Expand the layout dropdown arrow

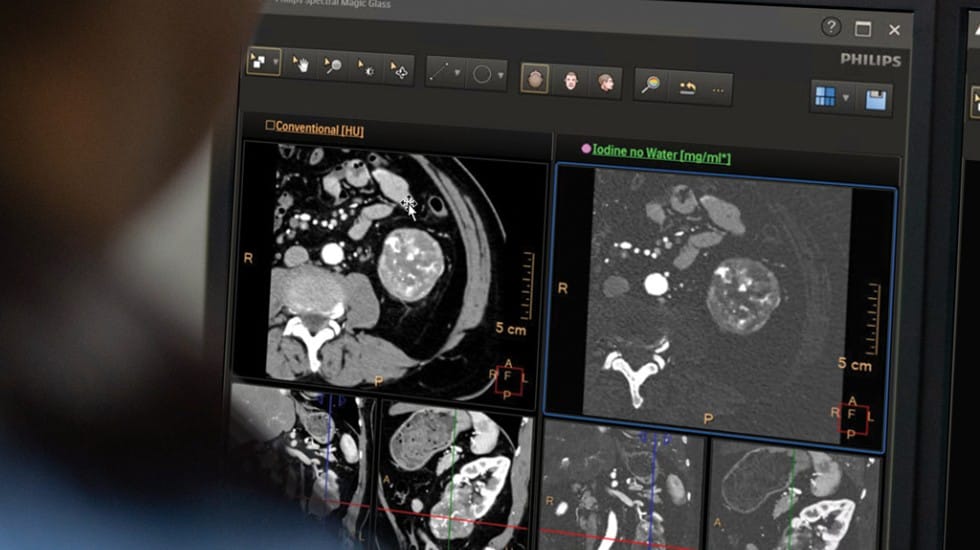point(846,98)
